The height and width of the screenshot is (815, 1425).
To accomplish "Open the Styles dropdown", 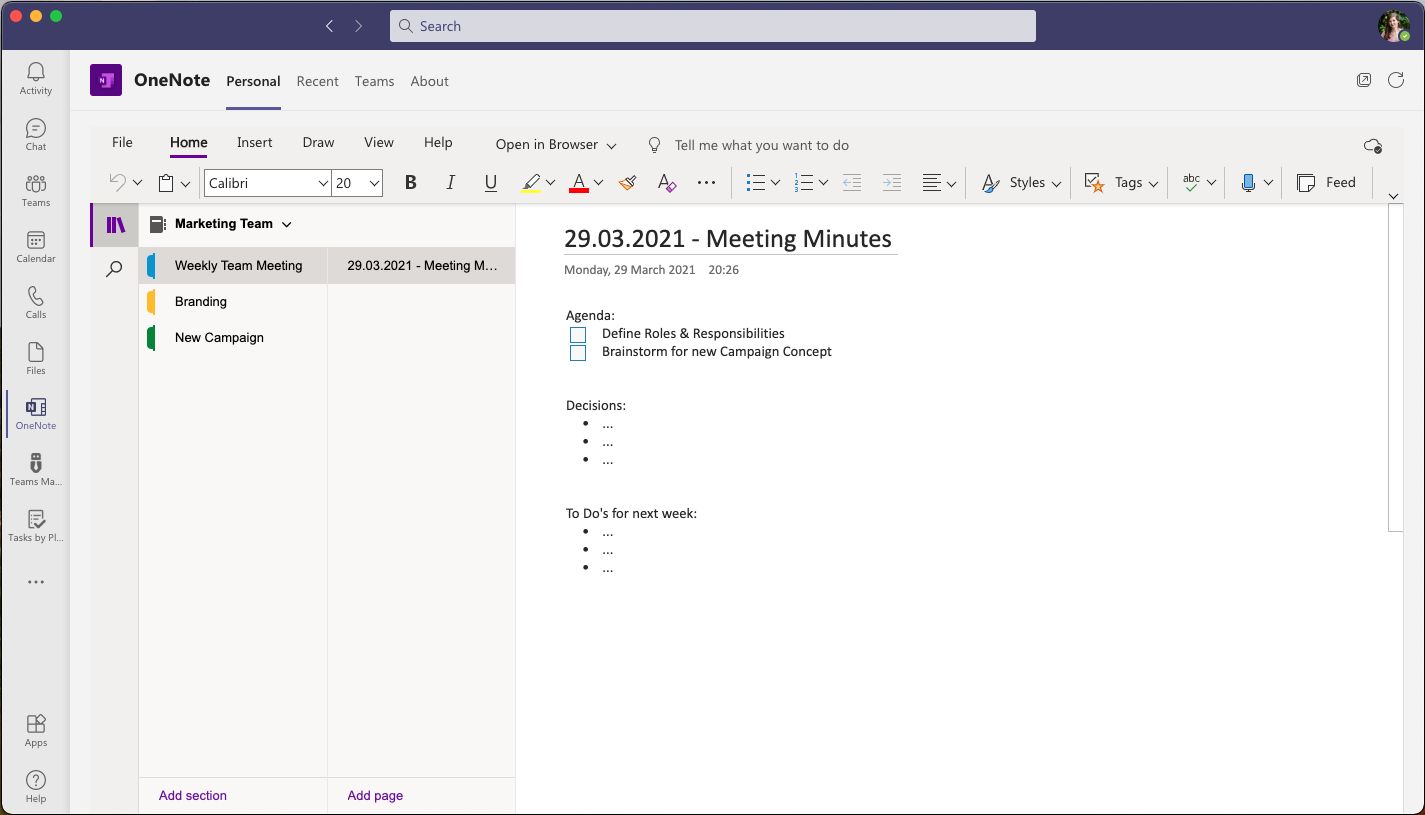I will click(1021, 183).
